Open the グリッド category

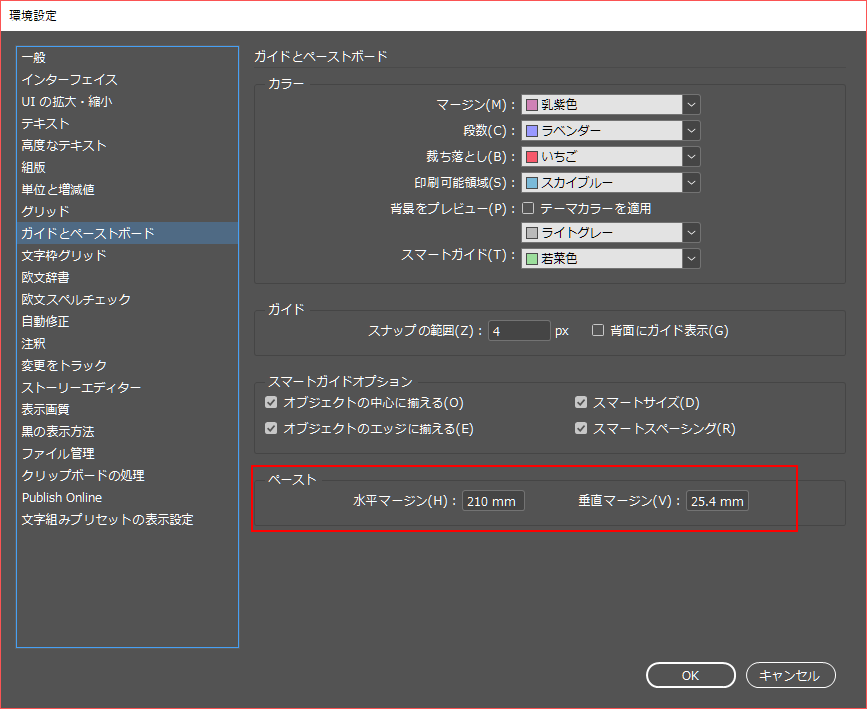pyautogui.click(x=128, y=211)
